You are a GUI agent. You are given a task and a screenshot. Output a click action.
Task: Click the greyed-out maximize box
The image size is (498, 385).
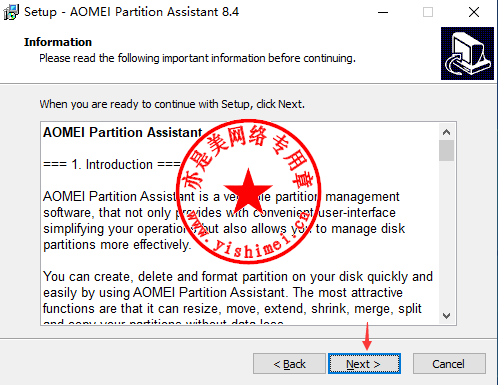428,12
